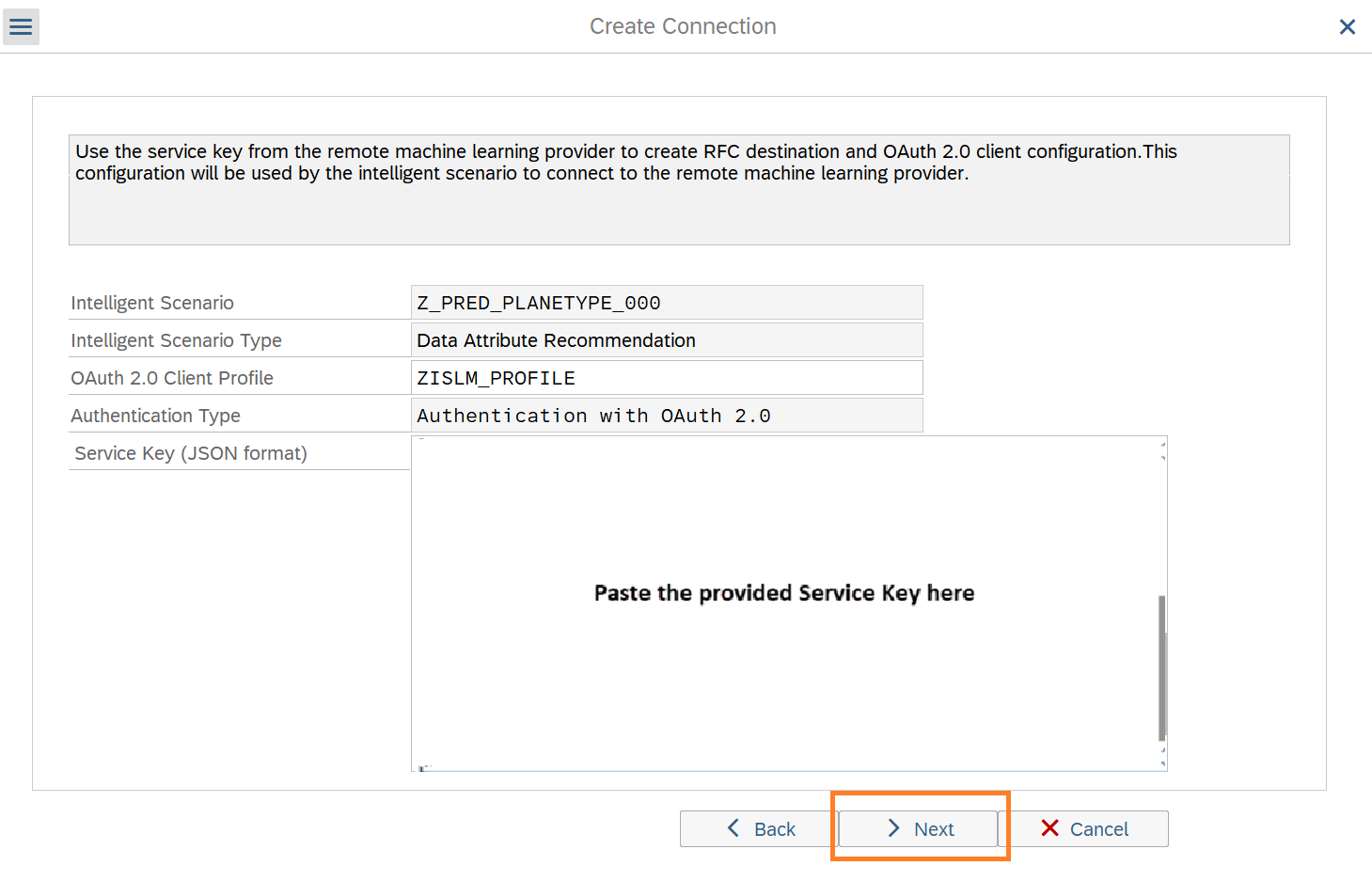Click the service key instruction text box
1372x881 pixels.
[x=678, y=190]
